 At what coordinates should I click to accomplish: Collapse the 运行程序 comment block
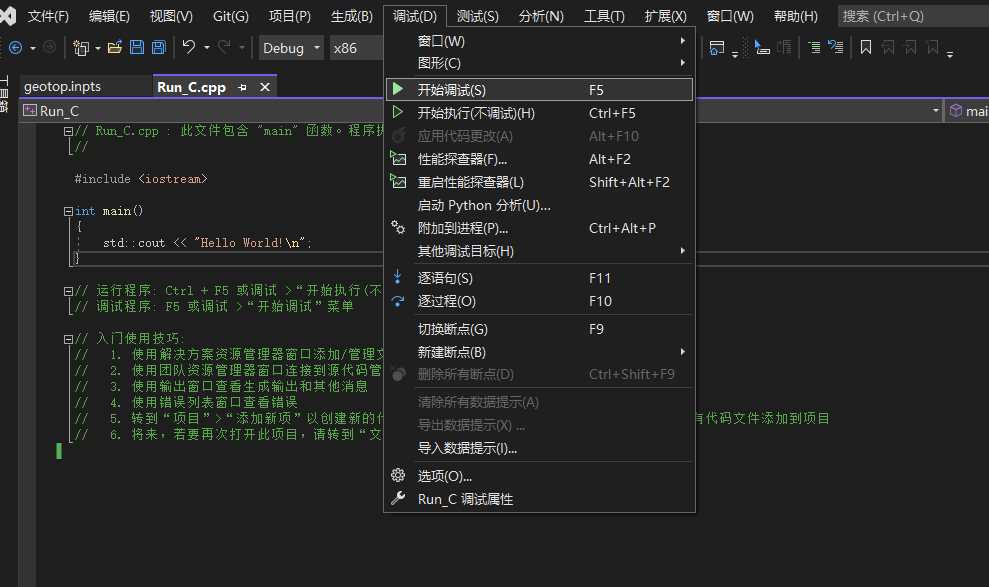68,291
